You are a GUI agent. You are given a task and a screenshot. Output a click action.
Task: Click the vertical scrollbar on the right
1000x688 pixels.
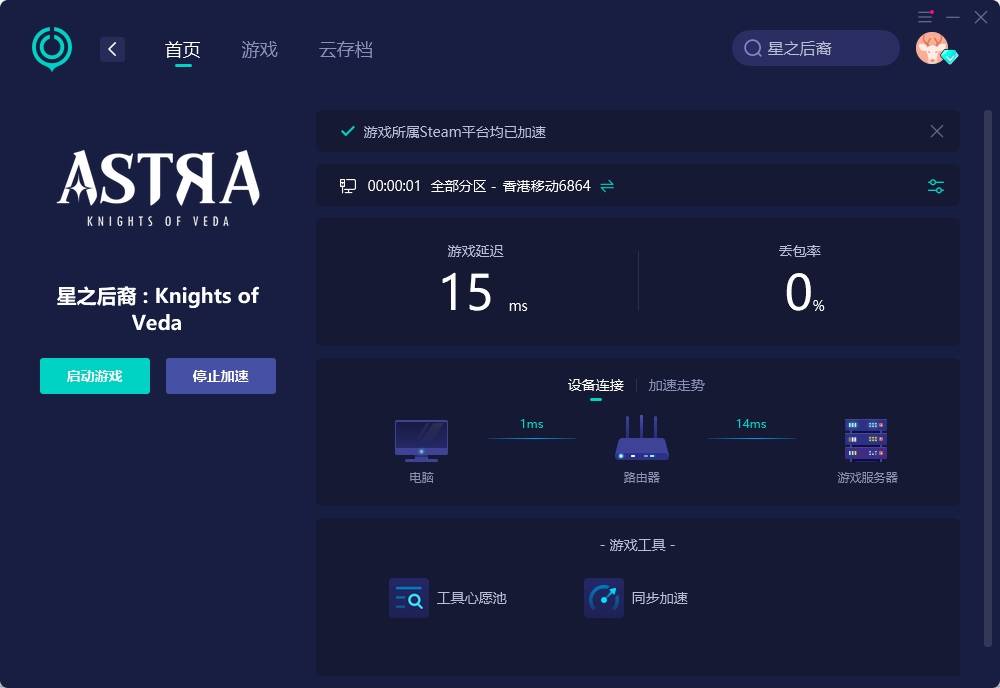coord(988,379)
